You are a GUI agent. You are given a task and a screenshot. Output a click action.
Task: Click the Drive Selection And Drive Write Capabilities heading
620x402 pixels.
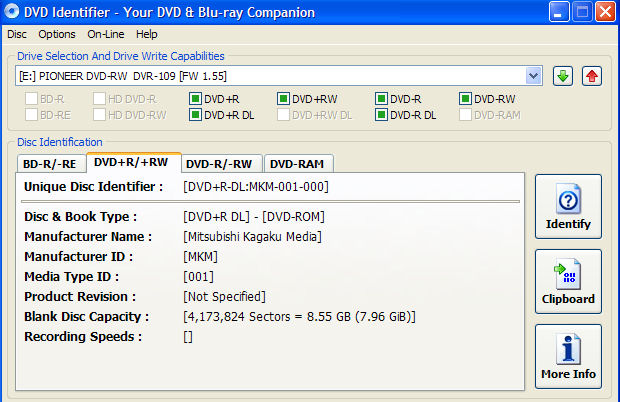pyautogui.click(x=121, y=56)
